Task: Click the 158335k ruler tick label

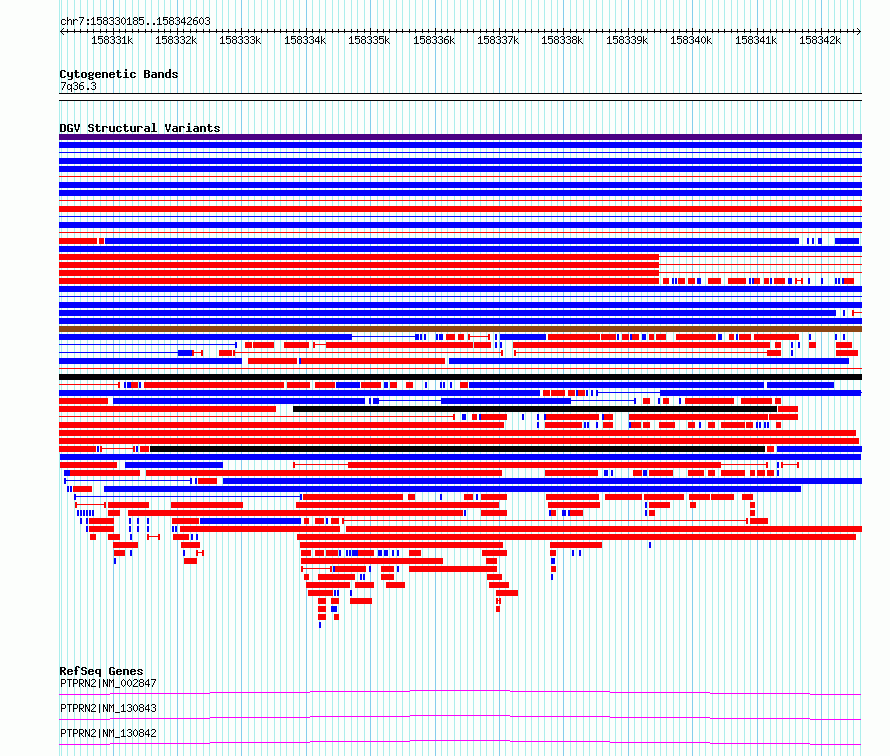Action: (x=369, y=40)
